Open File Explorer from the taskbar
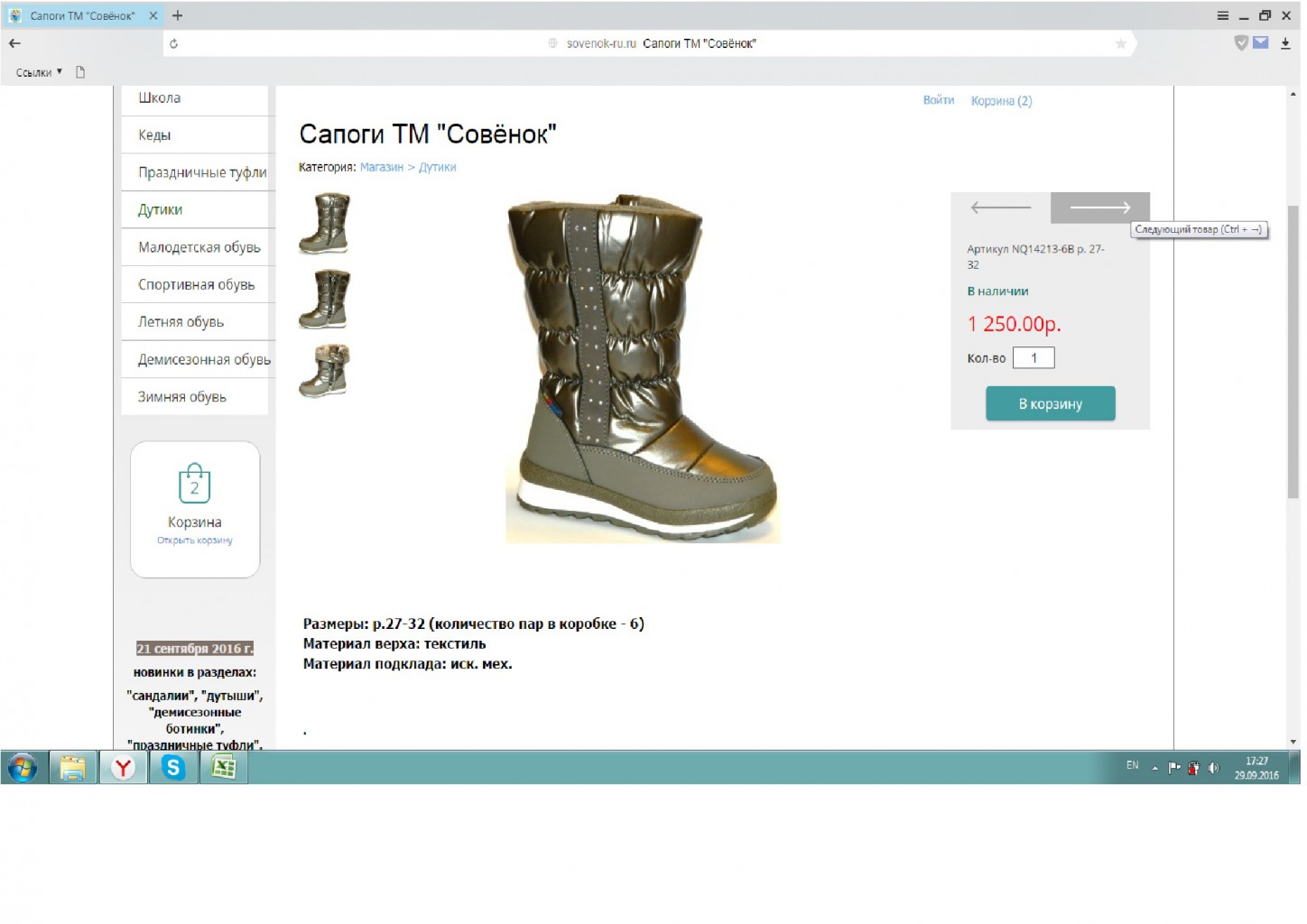The image size is (1307, 924). 72,768
